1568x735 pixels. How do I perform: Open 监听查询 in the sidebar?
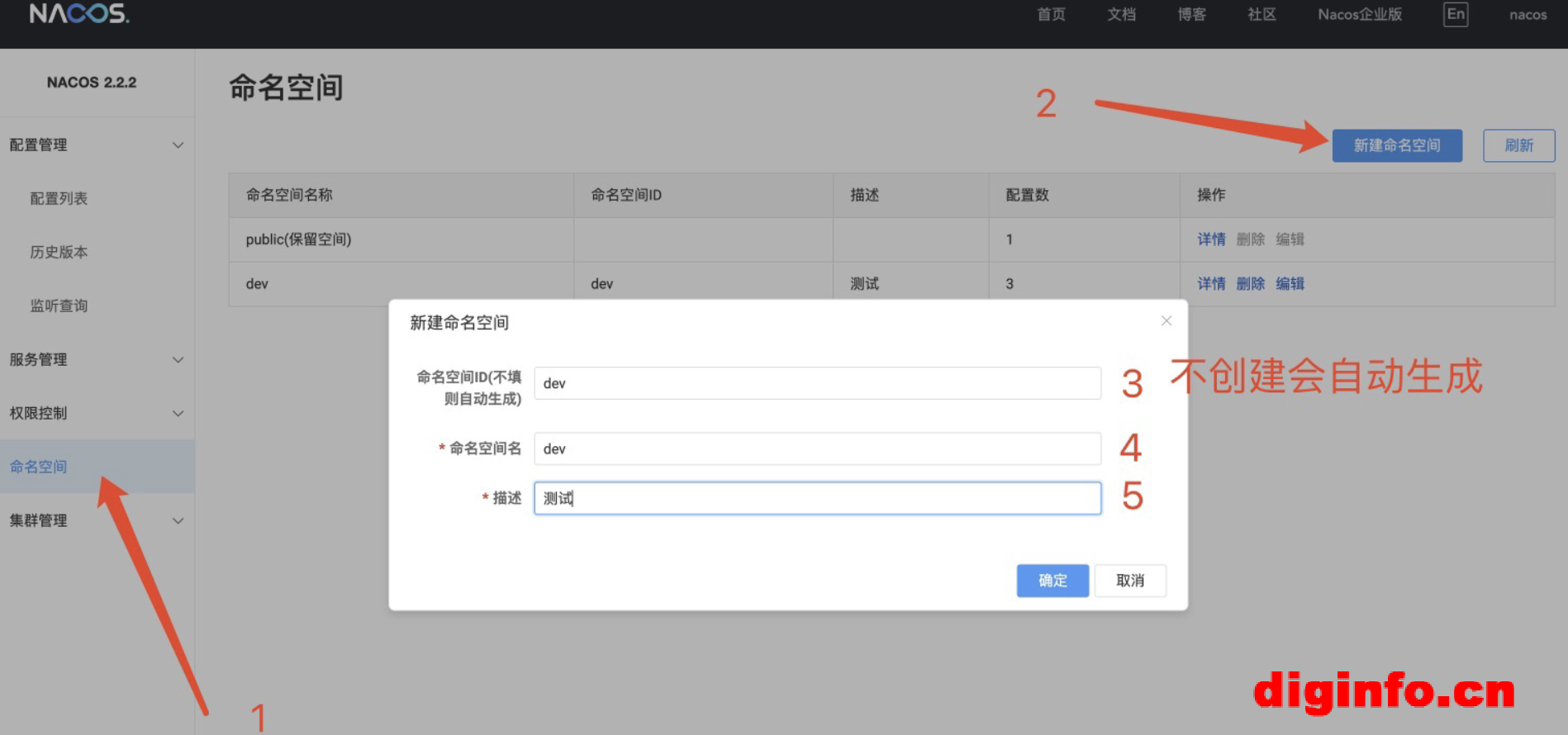59,306
